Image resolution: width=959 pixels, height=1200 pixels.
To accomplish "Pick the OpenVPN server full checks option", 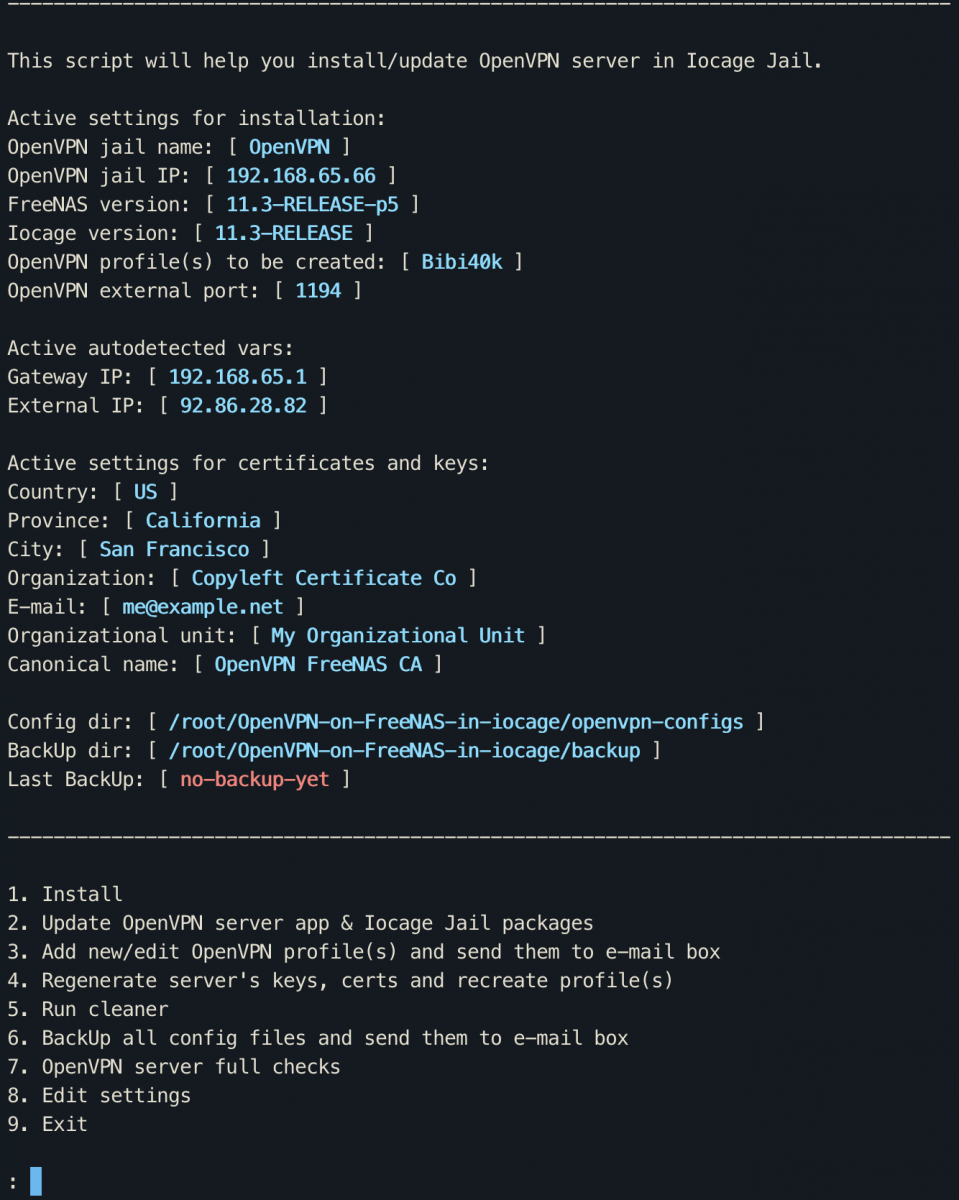I will (x=174, y=1067).
